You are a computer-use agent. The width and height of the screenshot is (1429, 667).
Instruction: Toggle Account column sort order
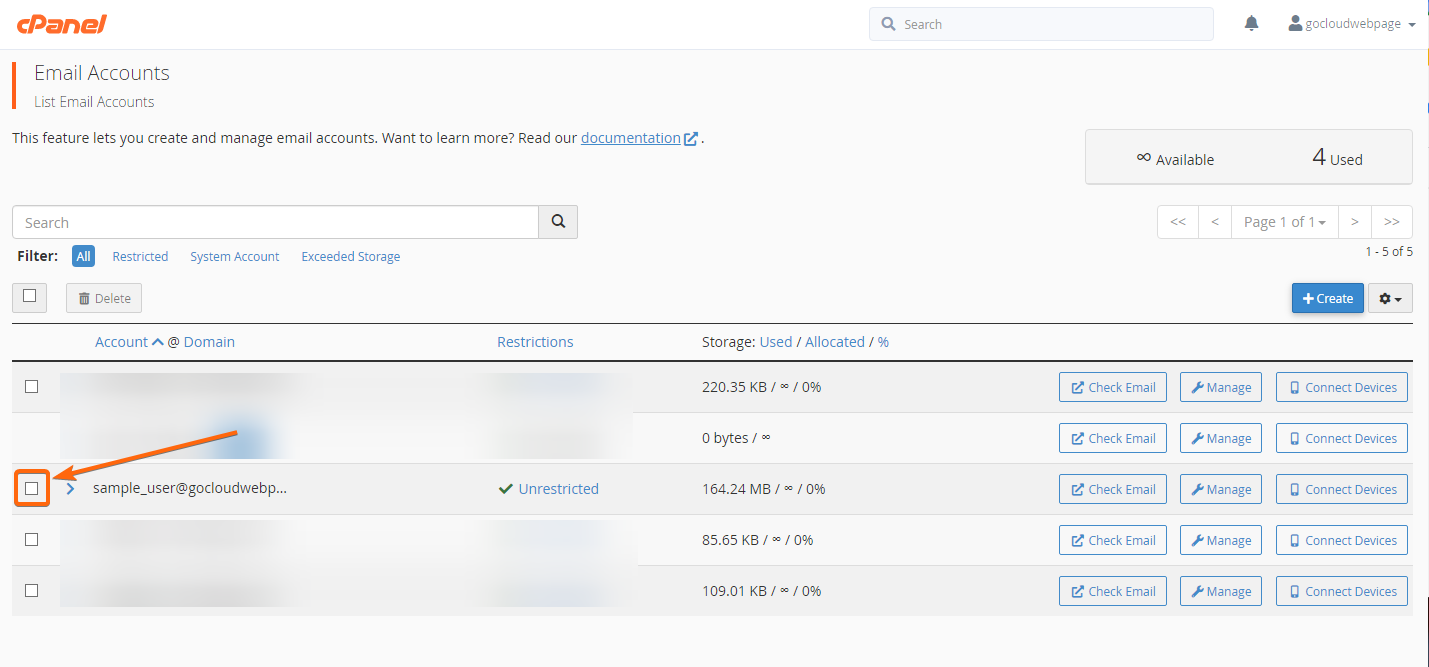129,342
